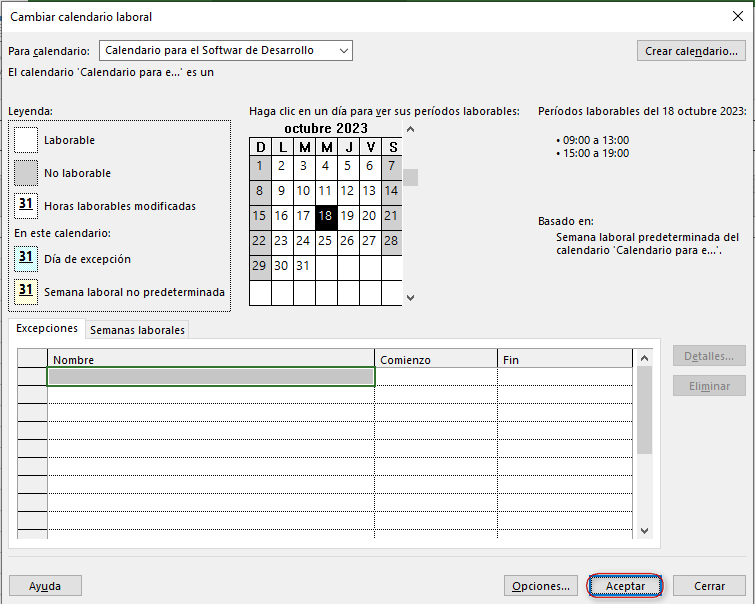Viewport: 755px width, 604px height.
Task: Open the 'Opciones...' dialog
Action: click(541, 586)
